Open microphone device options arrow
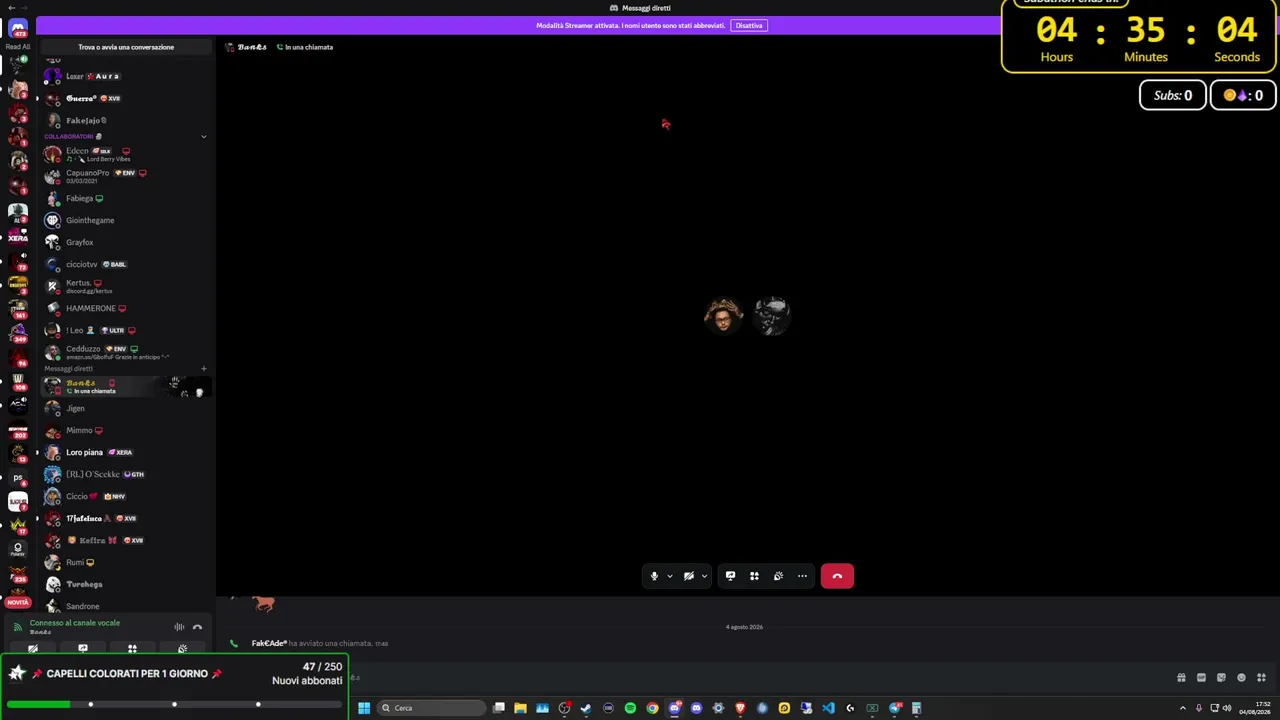1280x720 pixels. tap(670, 576)
